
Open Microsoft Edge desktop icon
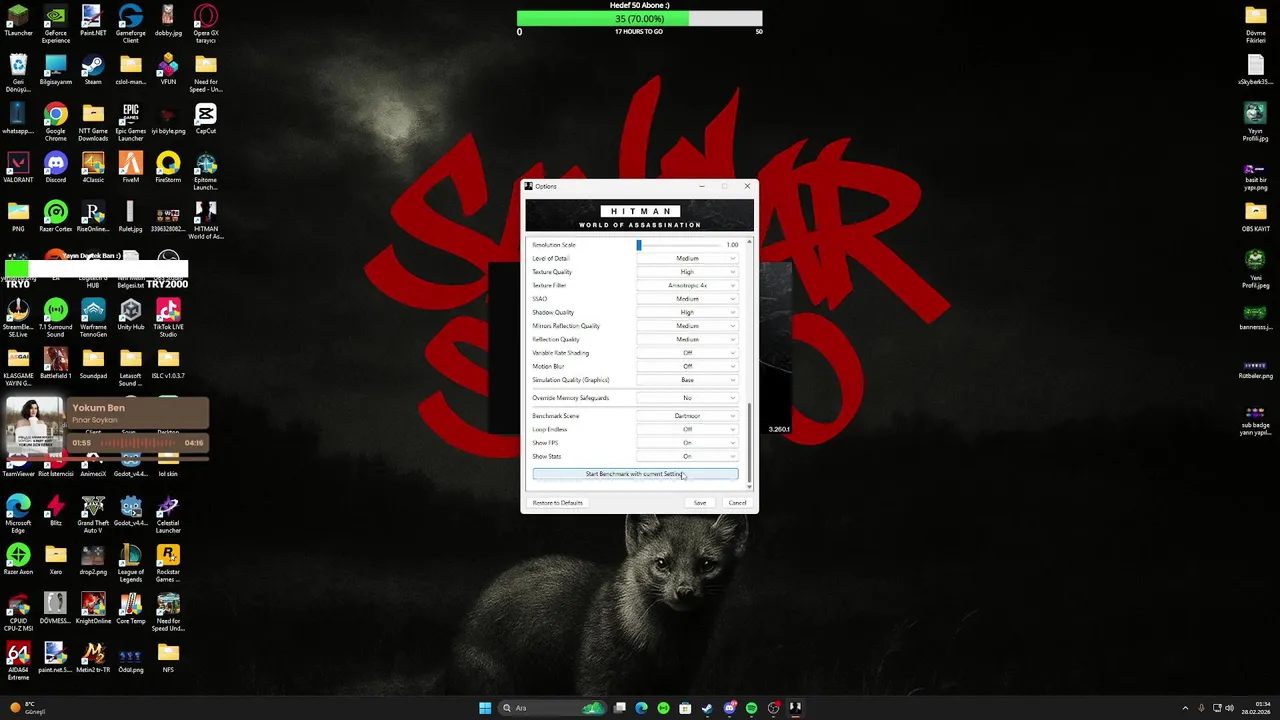point(18,514)
